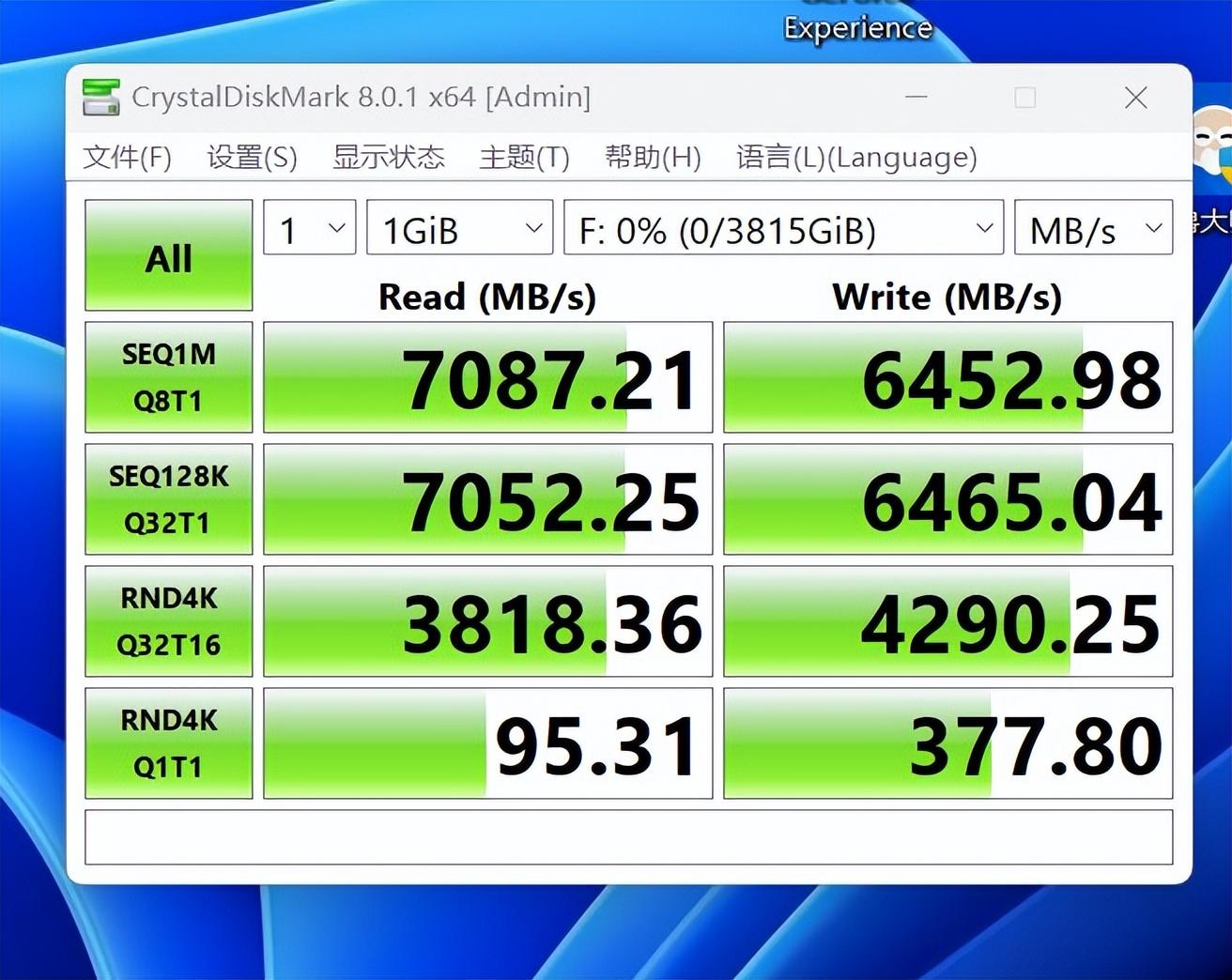This screenshot has width=1232, height=980.
Task: Run all benchmarks with All button
Action: (169, 255)
